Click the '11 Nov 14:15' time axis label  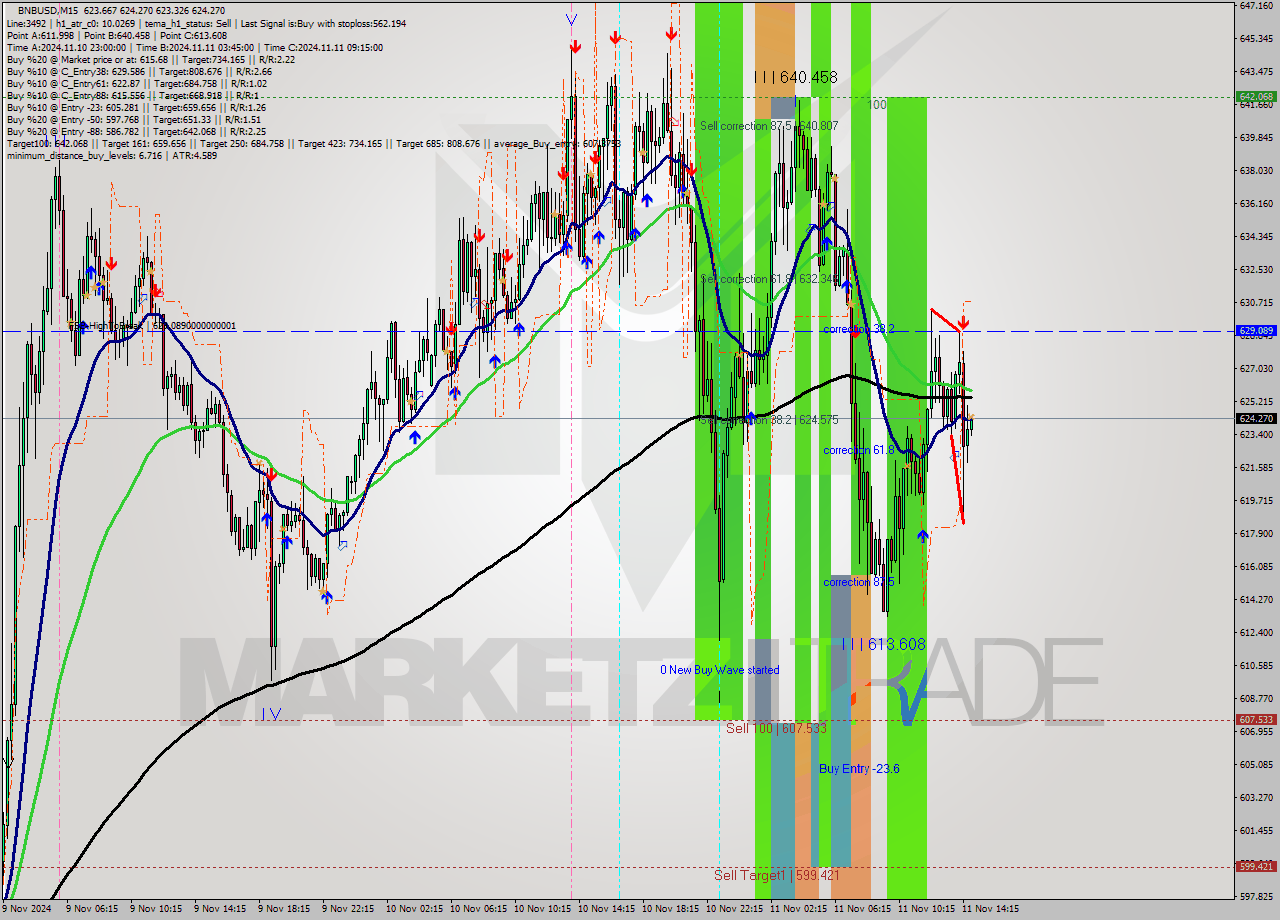tap(990, 909)
